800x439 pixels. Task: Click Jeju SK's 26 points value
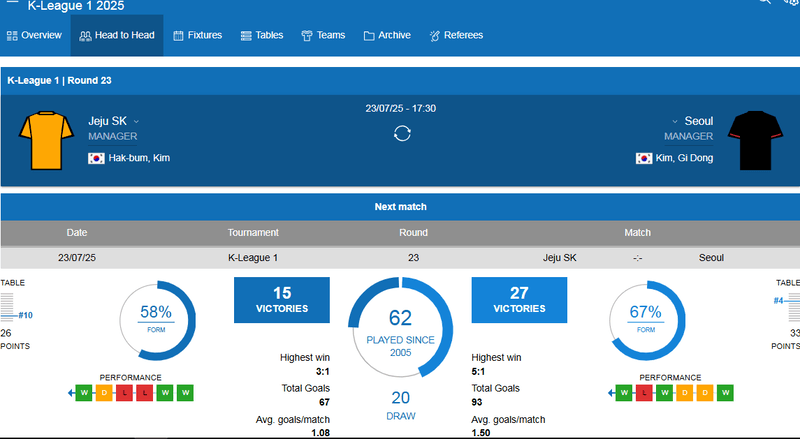tap(6, 333)
